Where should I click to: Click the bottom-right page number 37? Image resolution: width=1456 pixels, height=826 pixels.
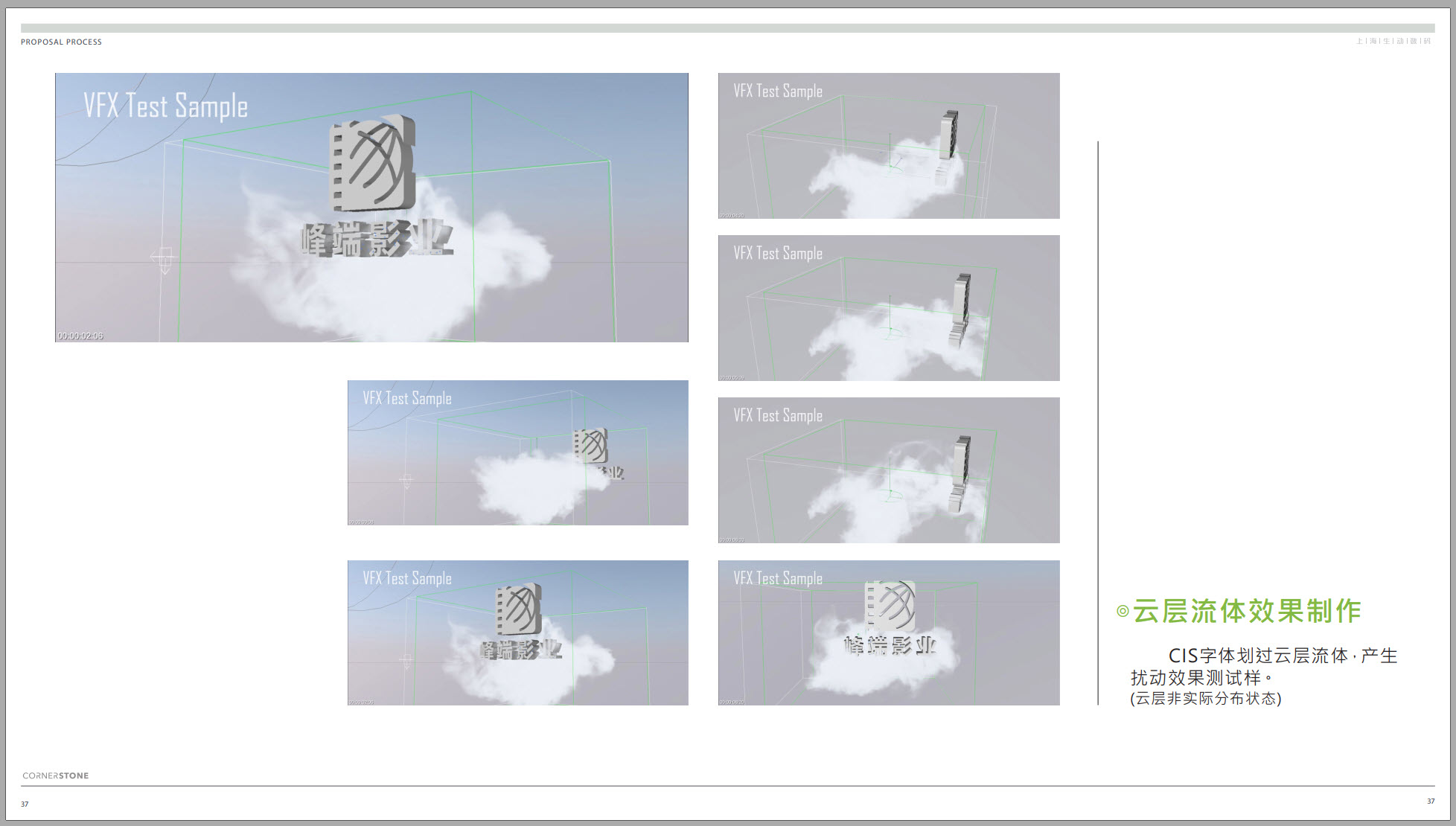pos(1430,801)
